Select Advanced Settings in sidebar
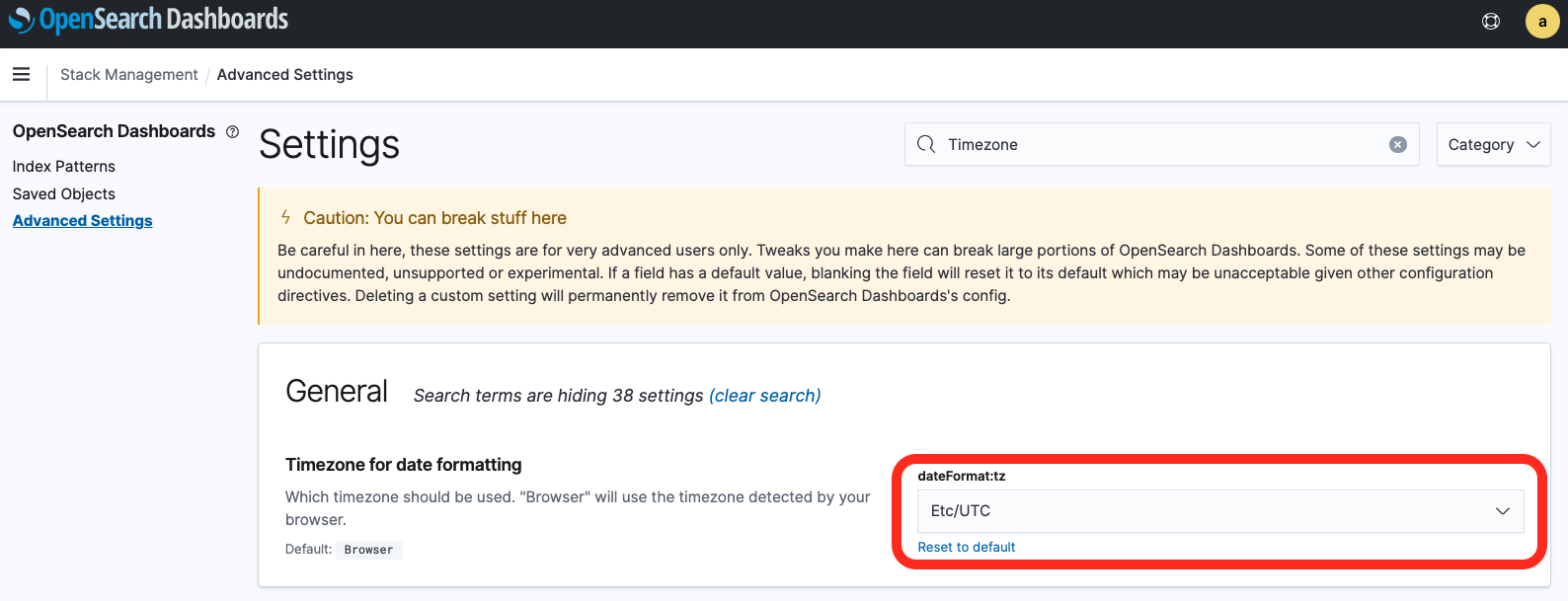1568x601 pixels. (83, 221)
